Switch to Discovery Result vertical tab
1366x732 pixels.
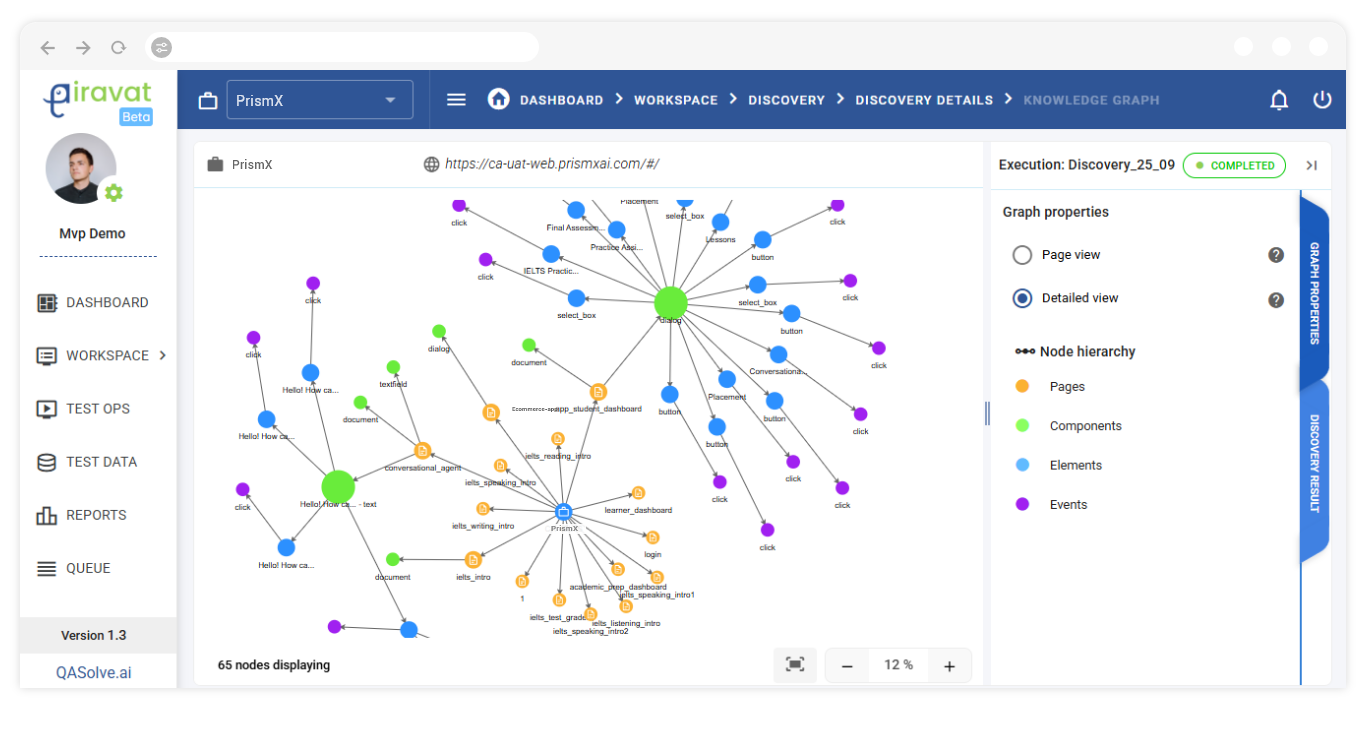pos(1314,465)
